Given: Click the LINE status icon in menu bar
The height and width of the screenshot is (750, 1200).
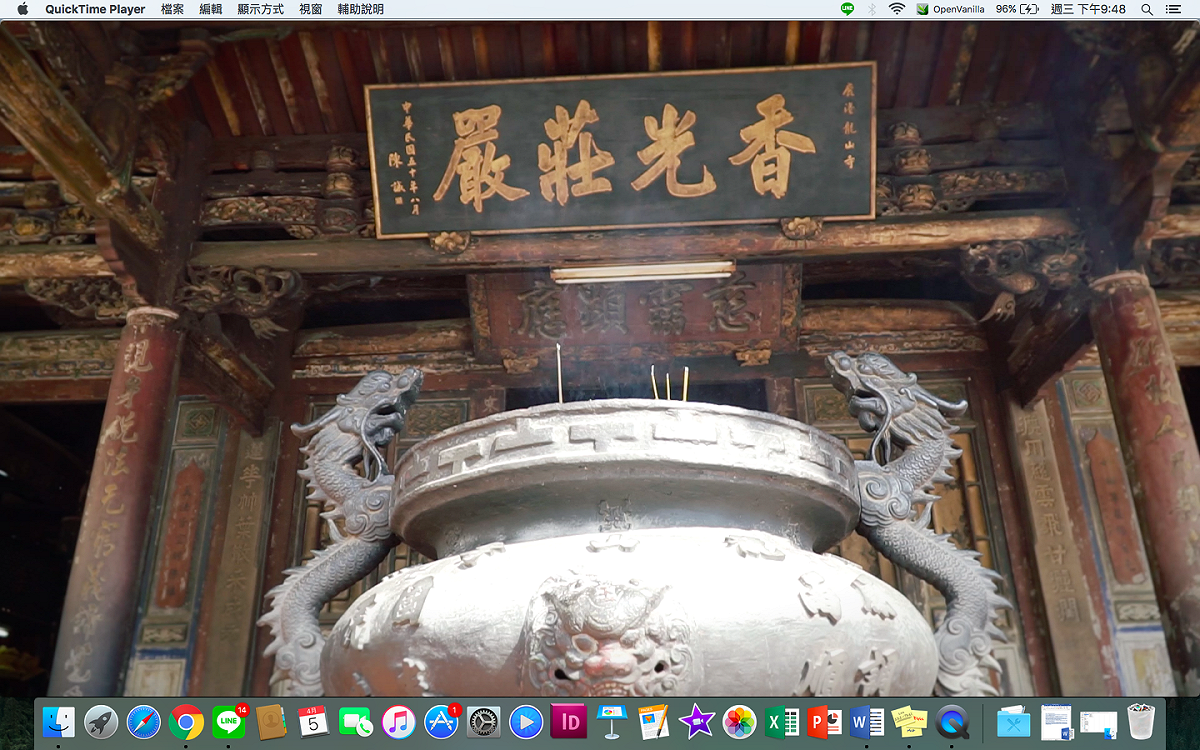Looking at the screenshot, I should [847, 9].
